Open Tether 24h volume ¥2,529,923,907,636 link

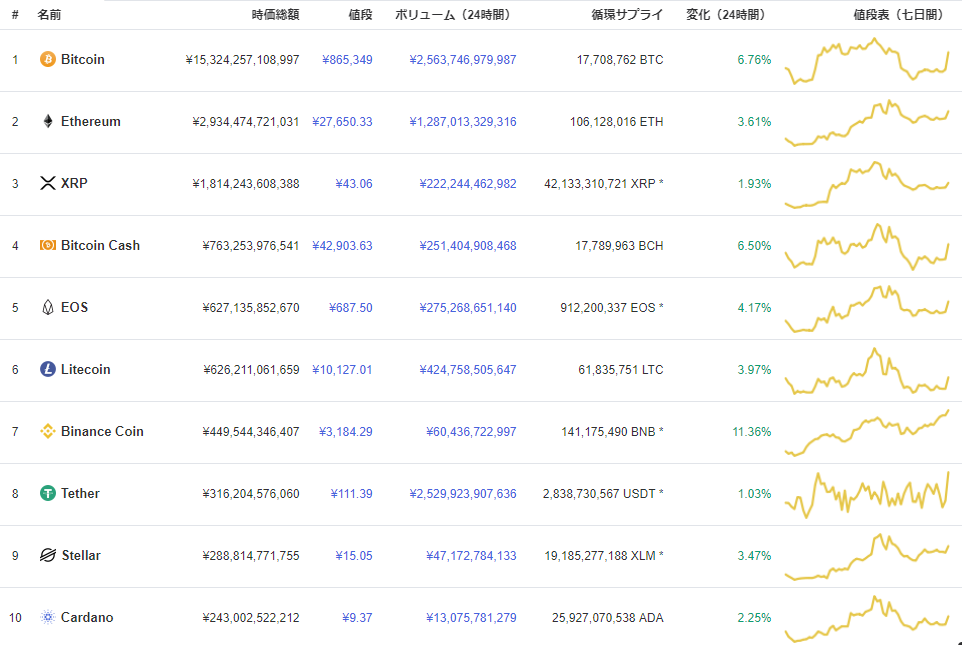(x=463, y=494)
